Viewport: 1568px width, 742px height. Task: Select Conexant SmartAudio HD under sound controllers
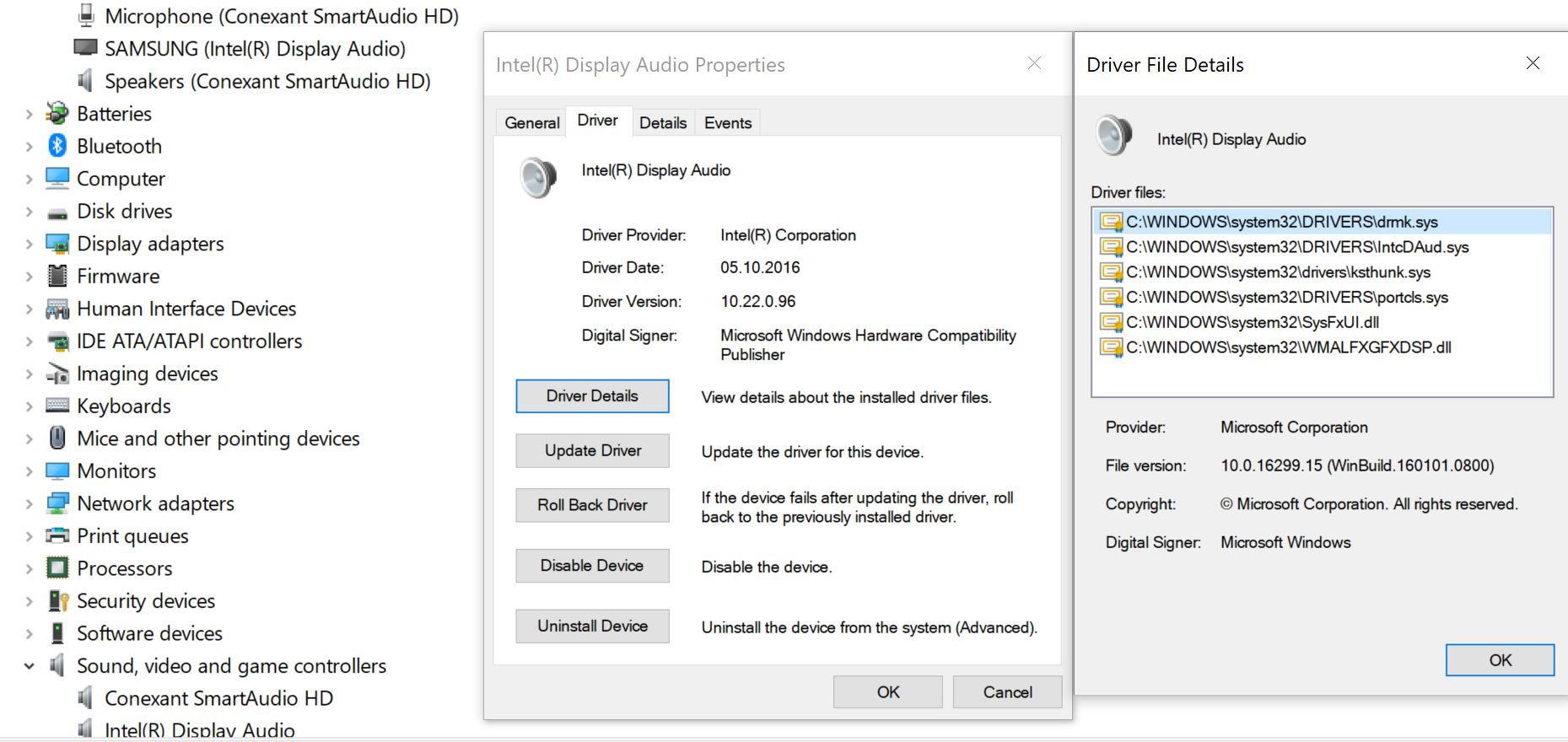tap(218, 698)
